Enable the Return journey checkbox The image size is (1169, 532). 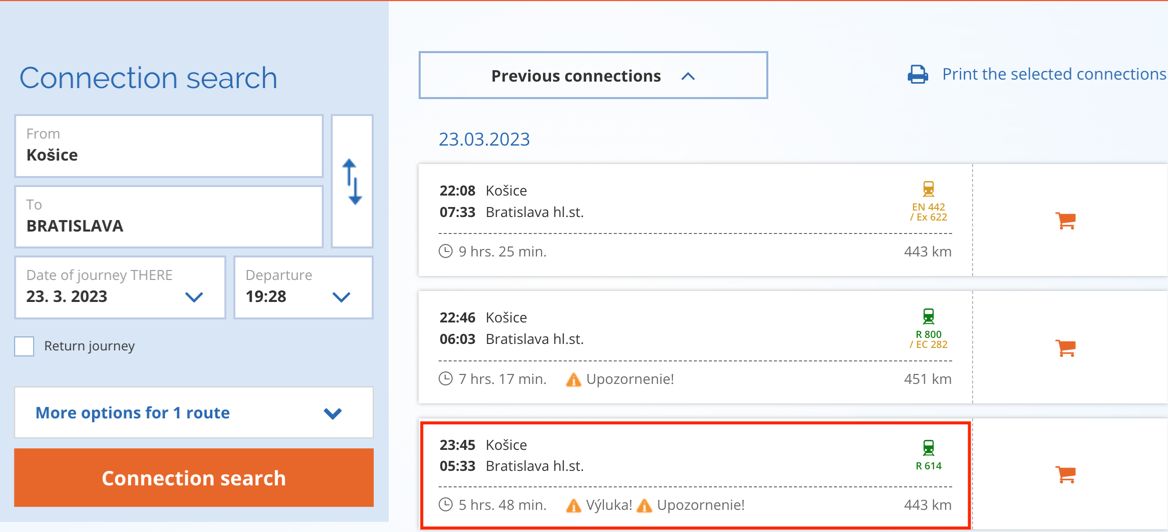pos(25,346)
